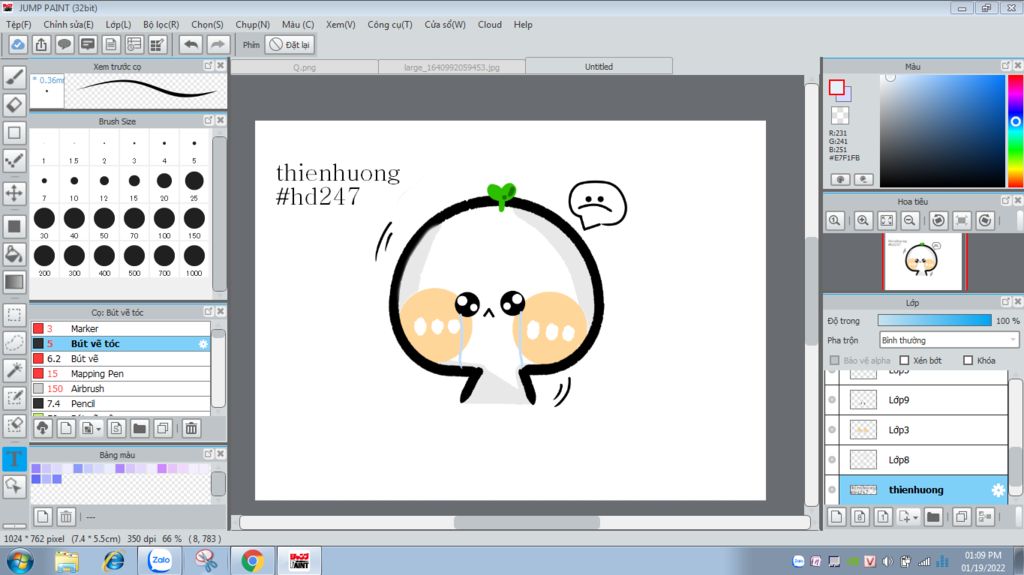
Task: Toggle visibility of Lớp9 layer
Action: click(x=832, y=400)
